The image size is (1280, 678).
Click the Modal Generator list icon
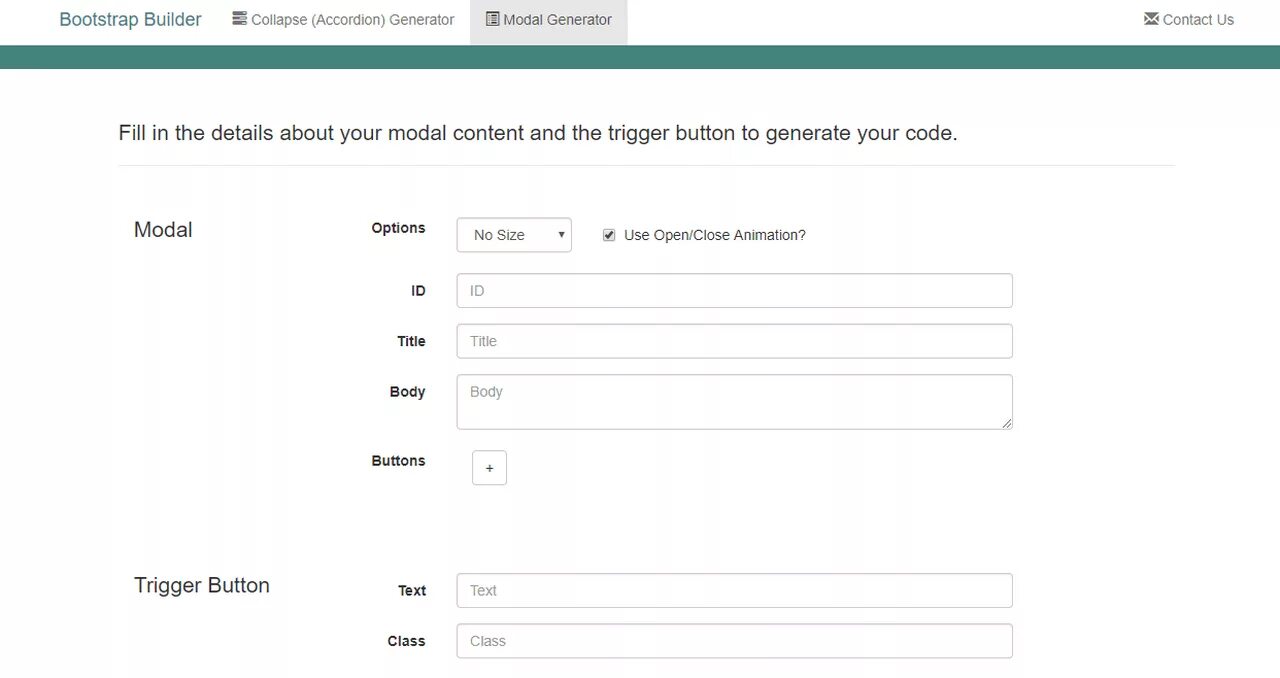click(492, 18)
